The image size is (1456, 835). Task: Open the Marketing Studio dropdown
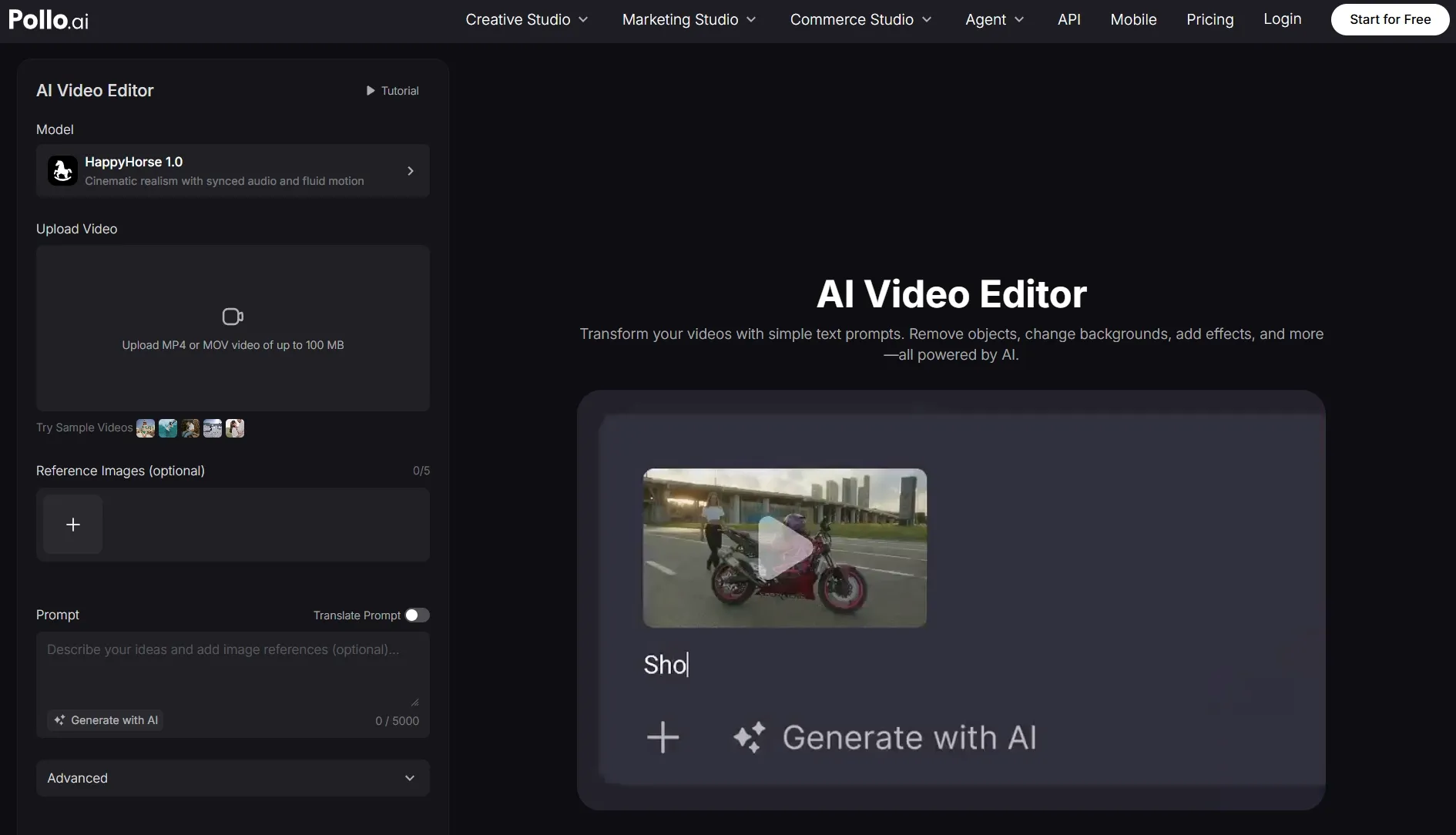tap(689, 19)
